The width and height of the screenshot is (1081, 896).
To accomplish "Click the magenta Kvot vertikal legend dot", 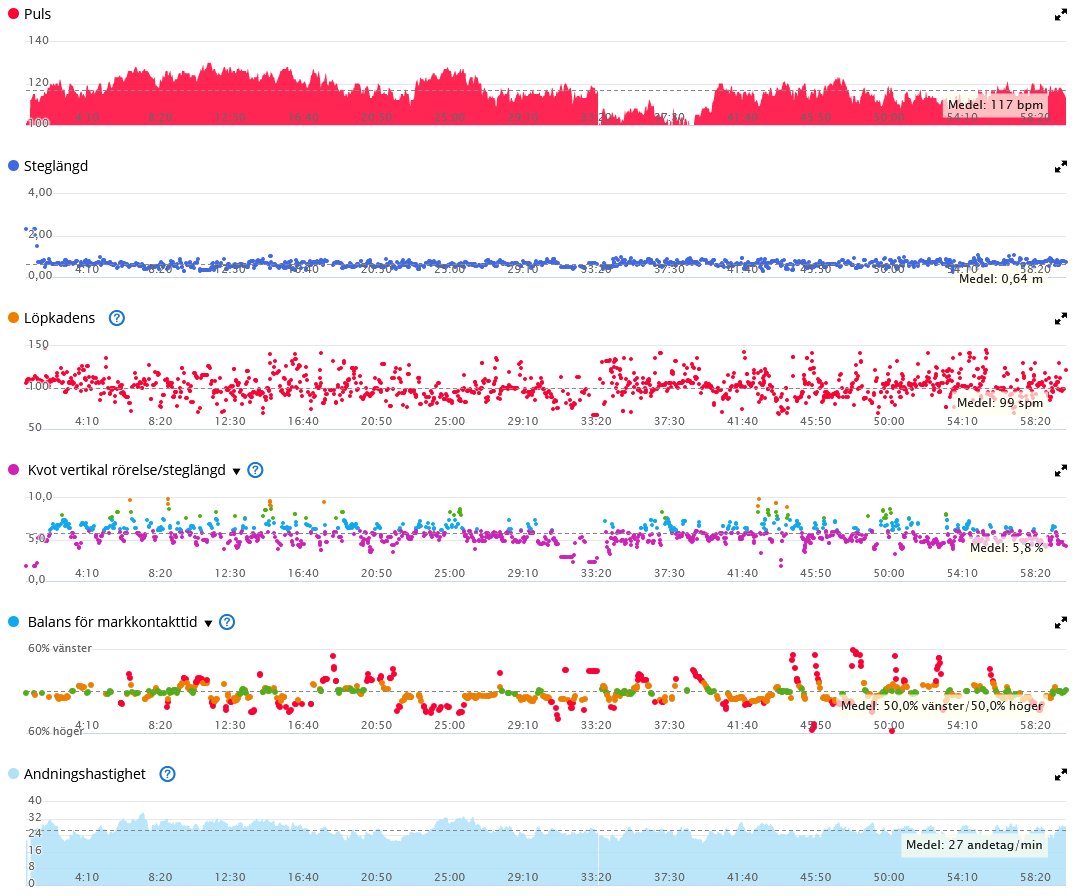I will coord(13,469).
